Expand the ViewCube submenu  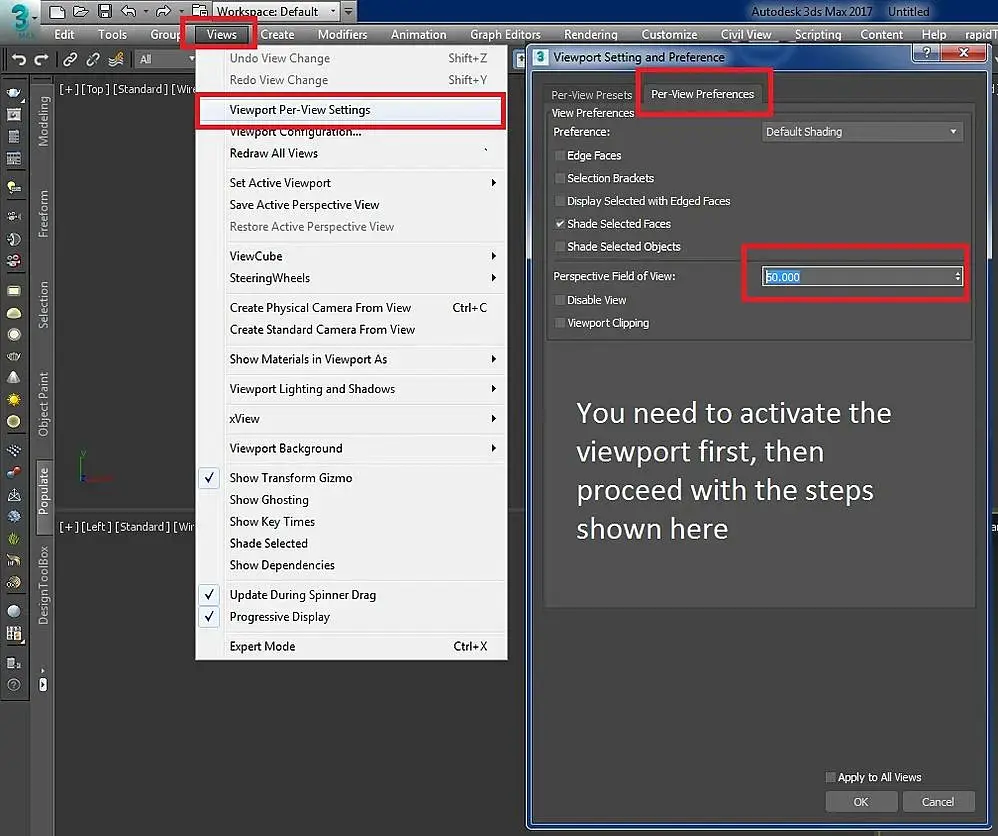tap(351, 256)
